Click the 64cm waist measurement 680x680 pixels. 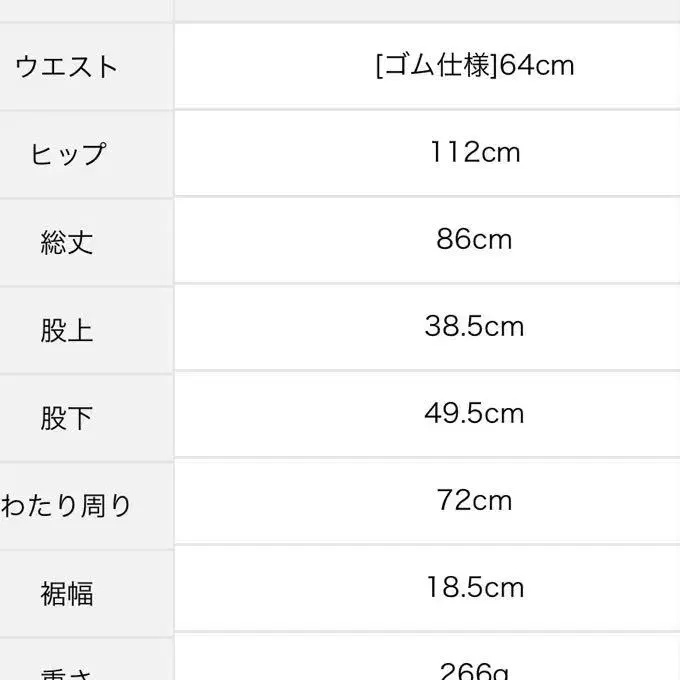tap(537, 66)
